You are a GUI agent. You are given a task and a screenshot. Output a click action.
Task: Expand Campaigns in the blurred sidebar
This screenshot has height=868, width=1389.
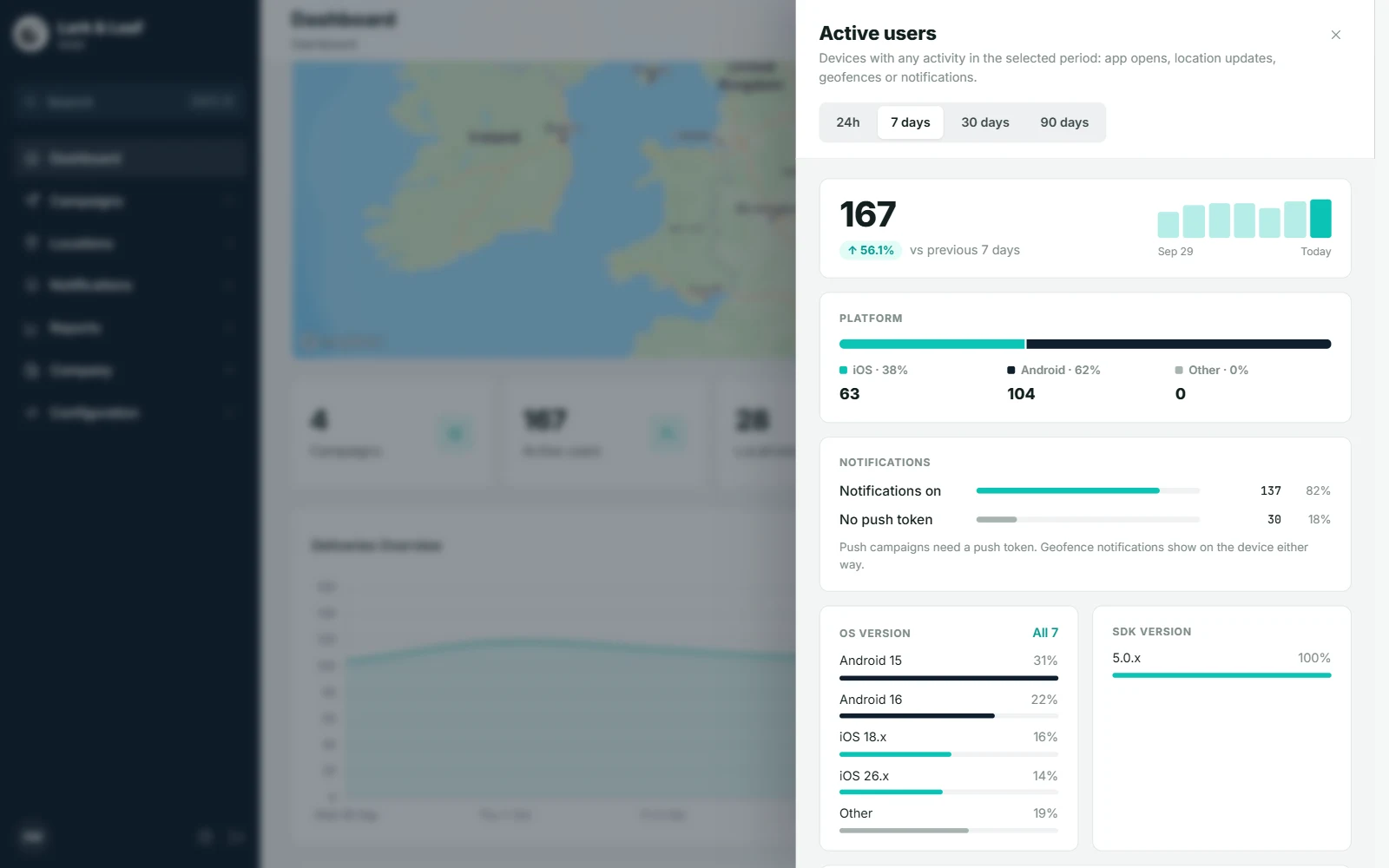click(130, 201)
